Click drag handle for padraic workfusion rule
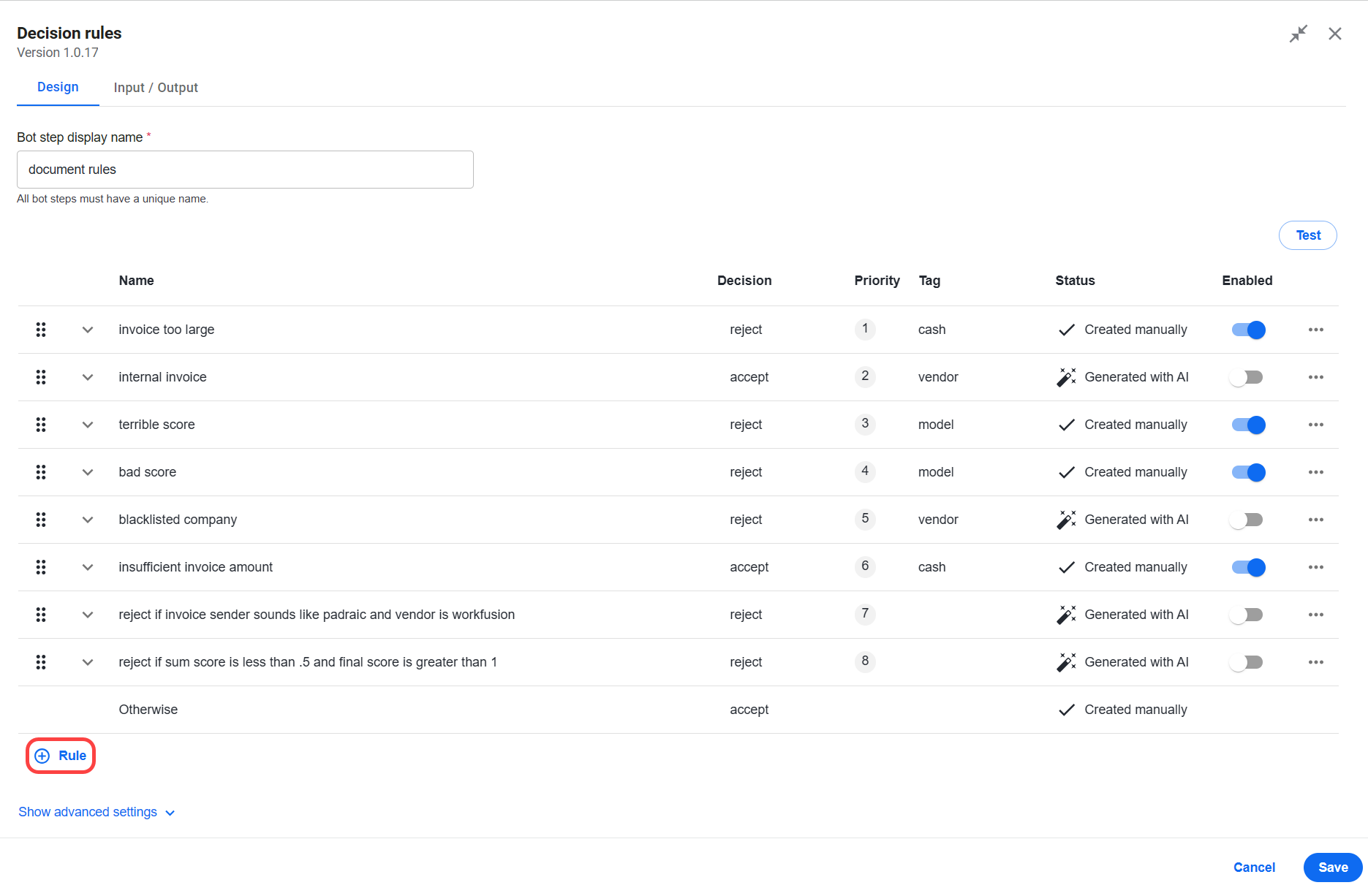Image resolution: width=1368 pixels, height=896 pixels. 41,615
